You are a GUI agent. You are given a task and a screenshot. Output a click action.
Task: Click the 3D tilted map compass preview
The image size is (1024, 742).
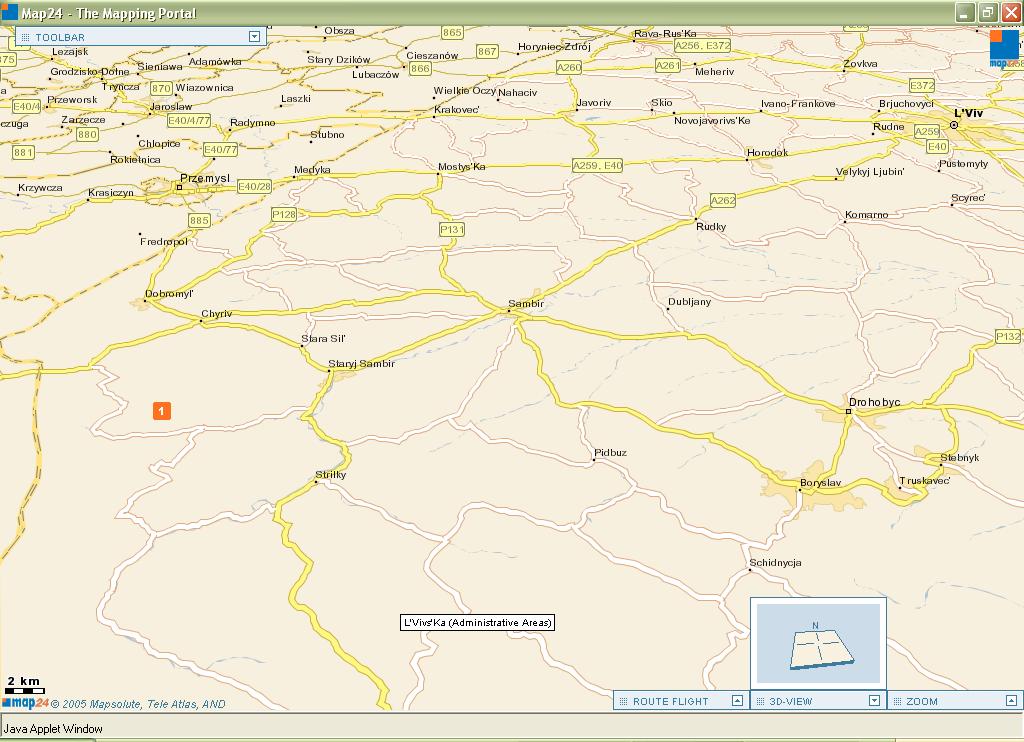(x=818, y=645)
